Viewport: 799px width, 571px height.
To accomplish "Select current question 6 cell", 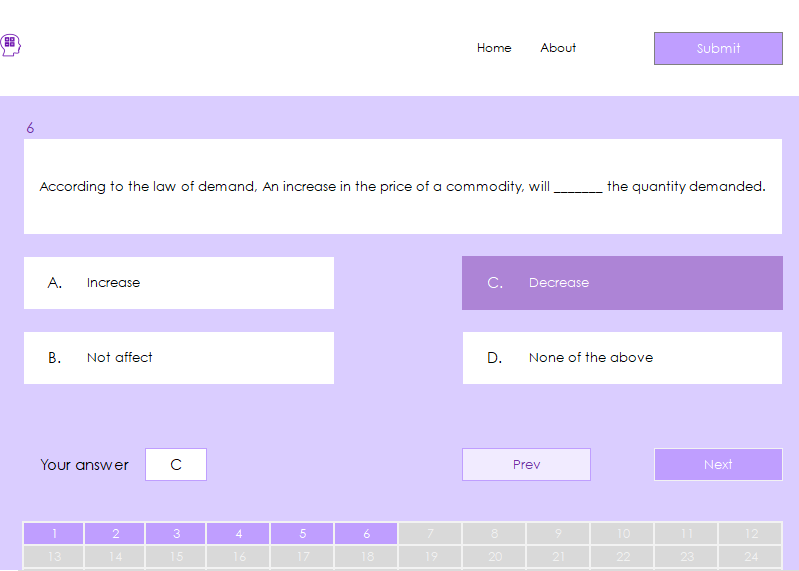I will (366, 534).
